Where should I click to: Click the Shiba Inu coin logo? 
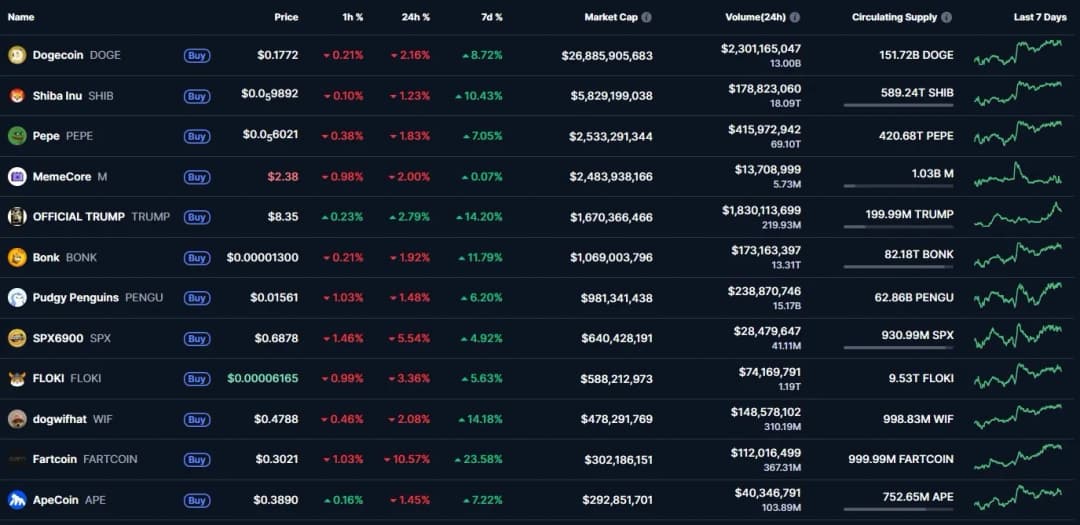coord(17,96)
